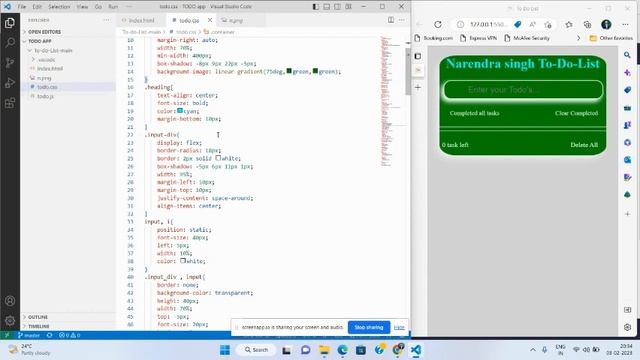Open Edge Collections icon
Screen dimensions: 640x360
(587, 24)
